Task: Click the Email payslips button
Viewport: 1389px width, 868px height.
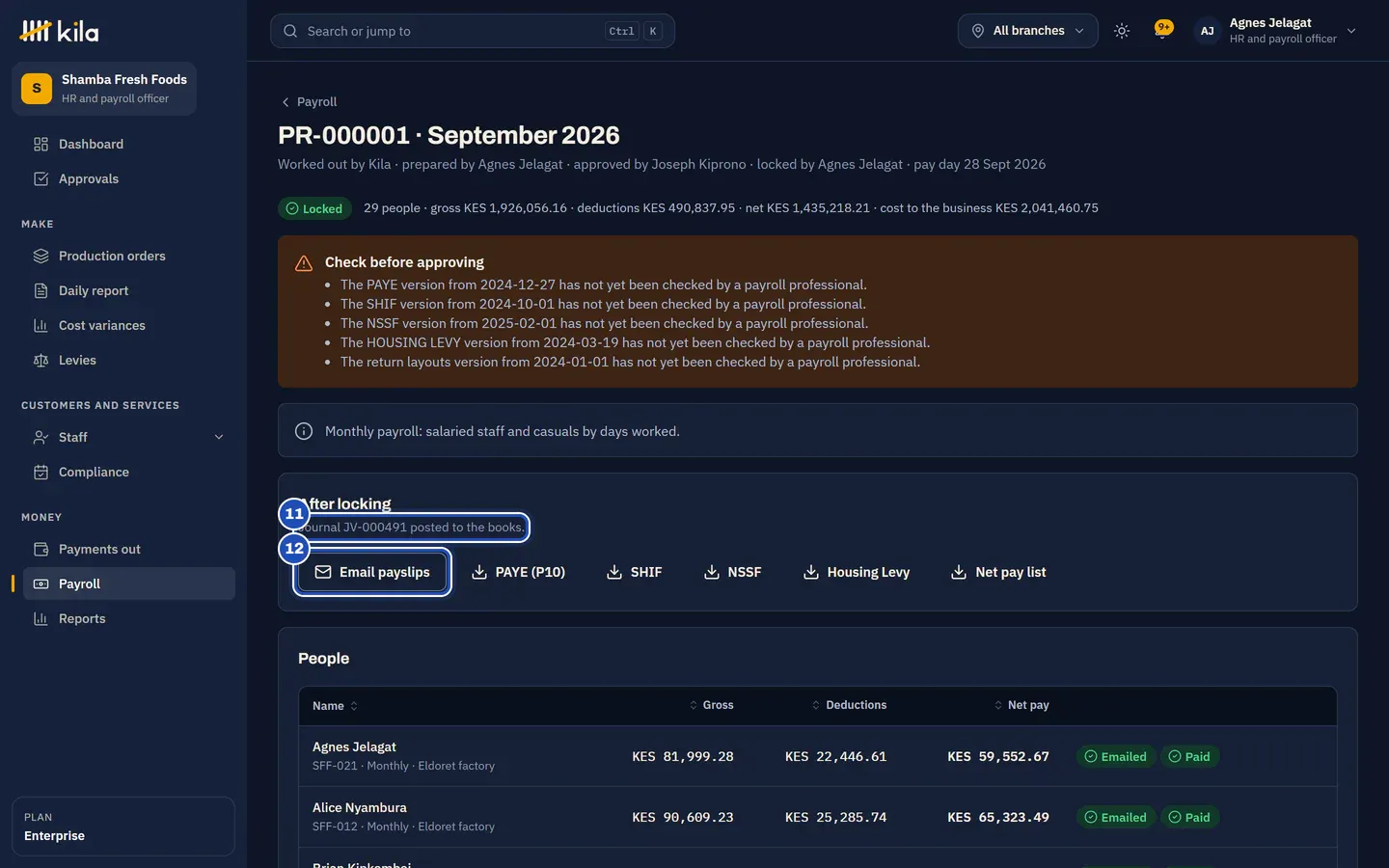Action: pos(372,573)
